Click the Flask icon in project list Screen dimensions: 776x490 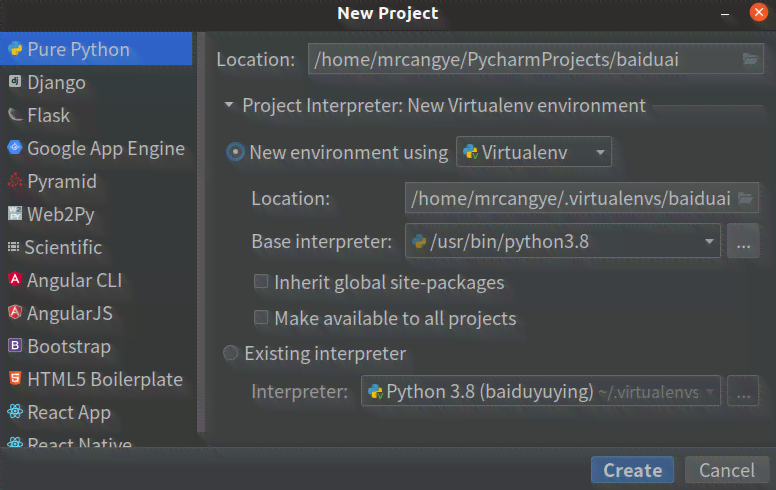click(x=15, y=115)
